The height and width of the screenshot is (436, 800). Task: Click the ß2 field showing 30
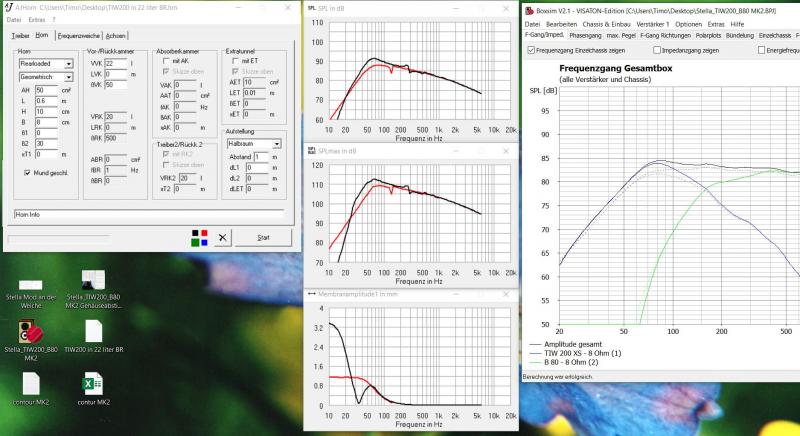[x=46, y=143]
